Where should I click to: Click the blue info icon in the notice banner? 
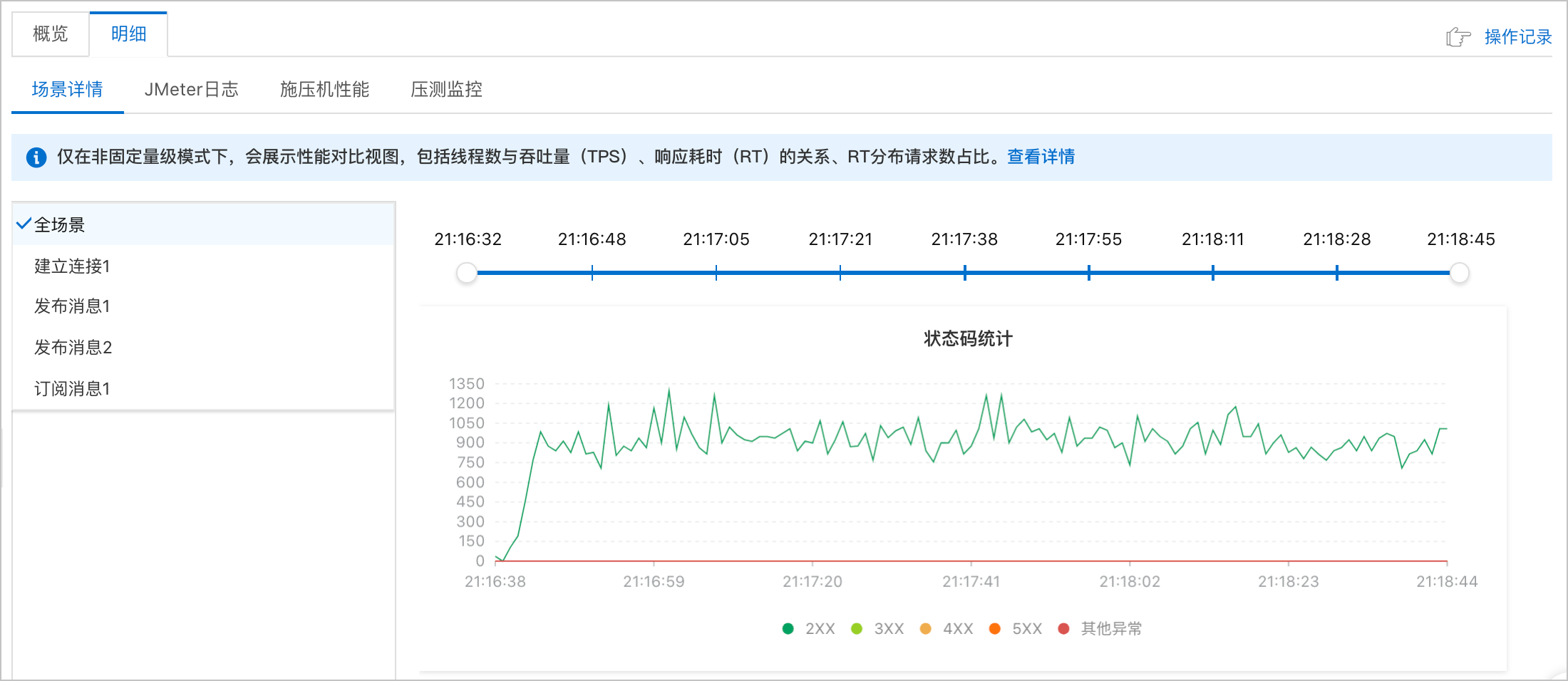click(36, 157)
